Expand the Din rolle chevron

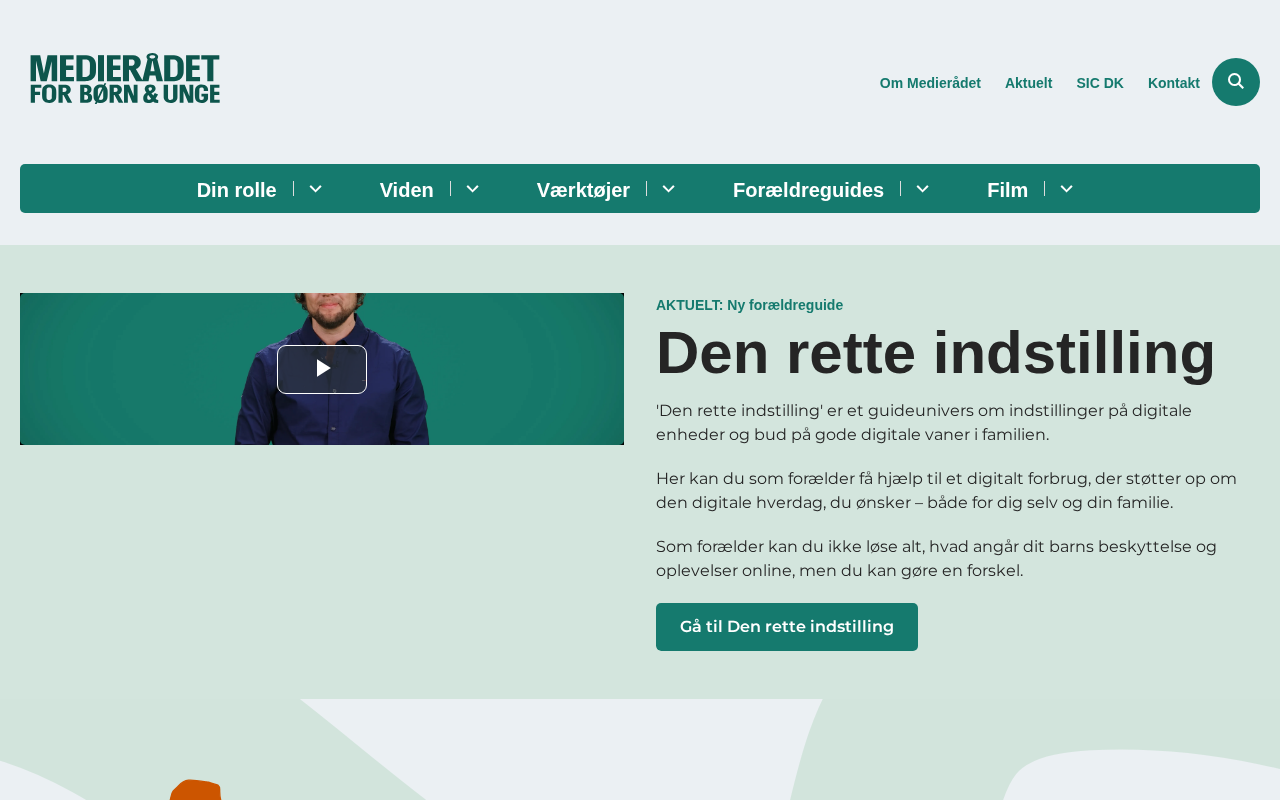tap(315, 189)
